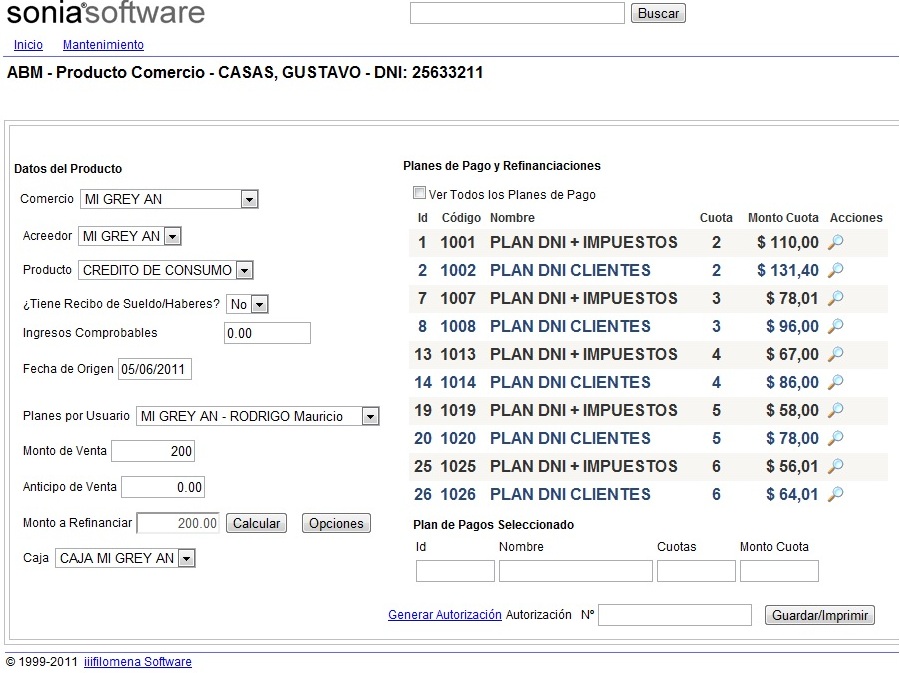Focus the top search text box
Image resolution: width=900 pixels, height=673 pixels.
517,13
